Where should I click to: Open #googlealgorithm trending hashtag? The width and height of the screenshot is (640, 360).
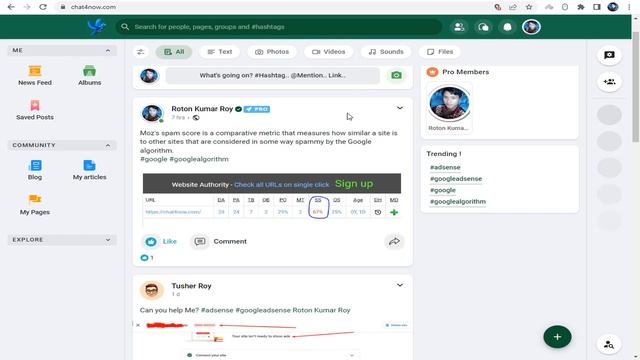tap(458, 202)
